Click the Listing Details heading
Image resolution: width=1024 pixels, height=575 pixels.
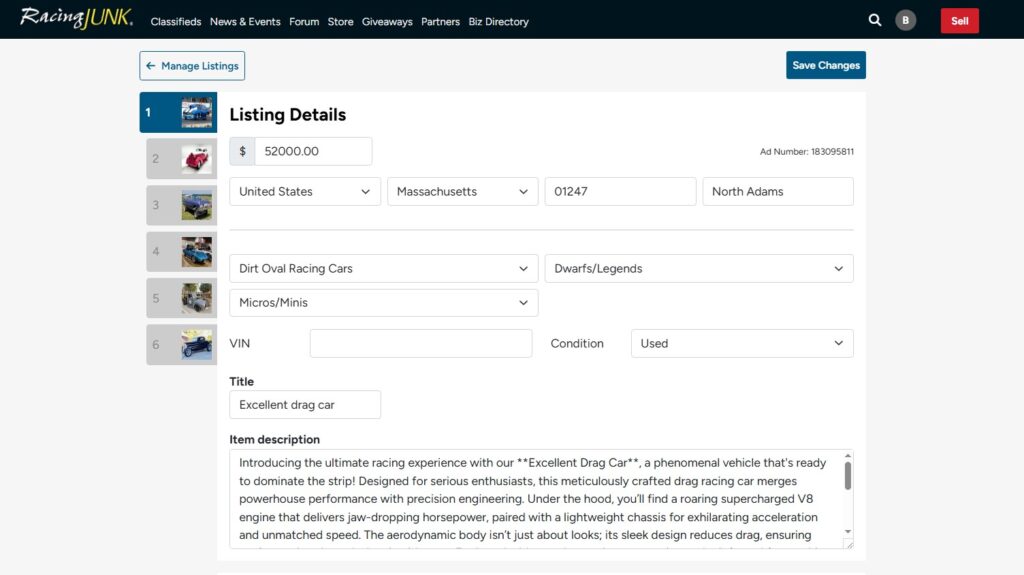click(x=287, y=114)
